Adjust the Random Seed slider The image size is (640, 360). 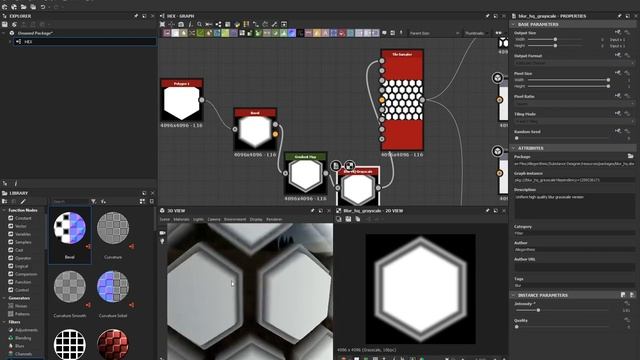562,138
